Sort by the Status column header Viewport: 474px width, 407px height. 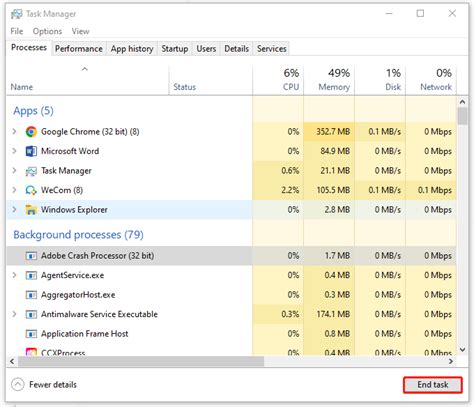(211, 81)
